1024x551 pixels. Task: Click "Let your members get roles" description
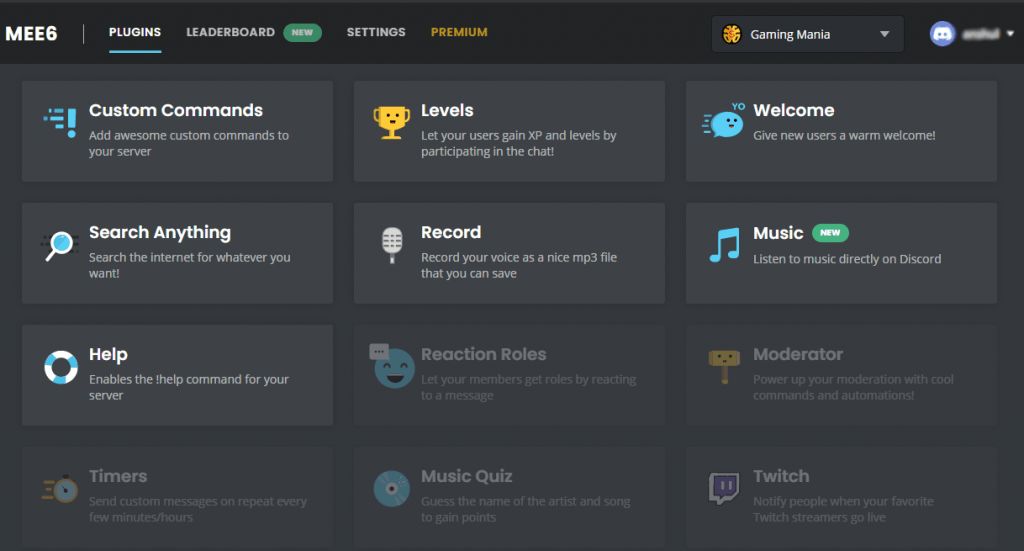point(528,387)
